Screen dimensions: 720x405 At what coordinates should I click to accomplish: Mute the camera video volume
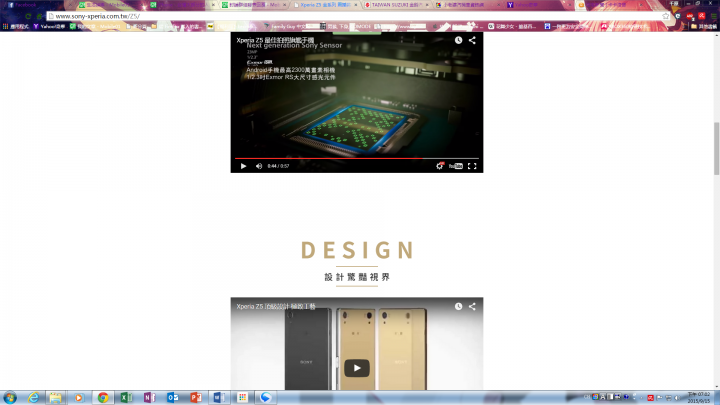pos(259,166)
